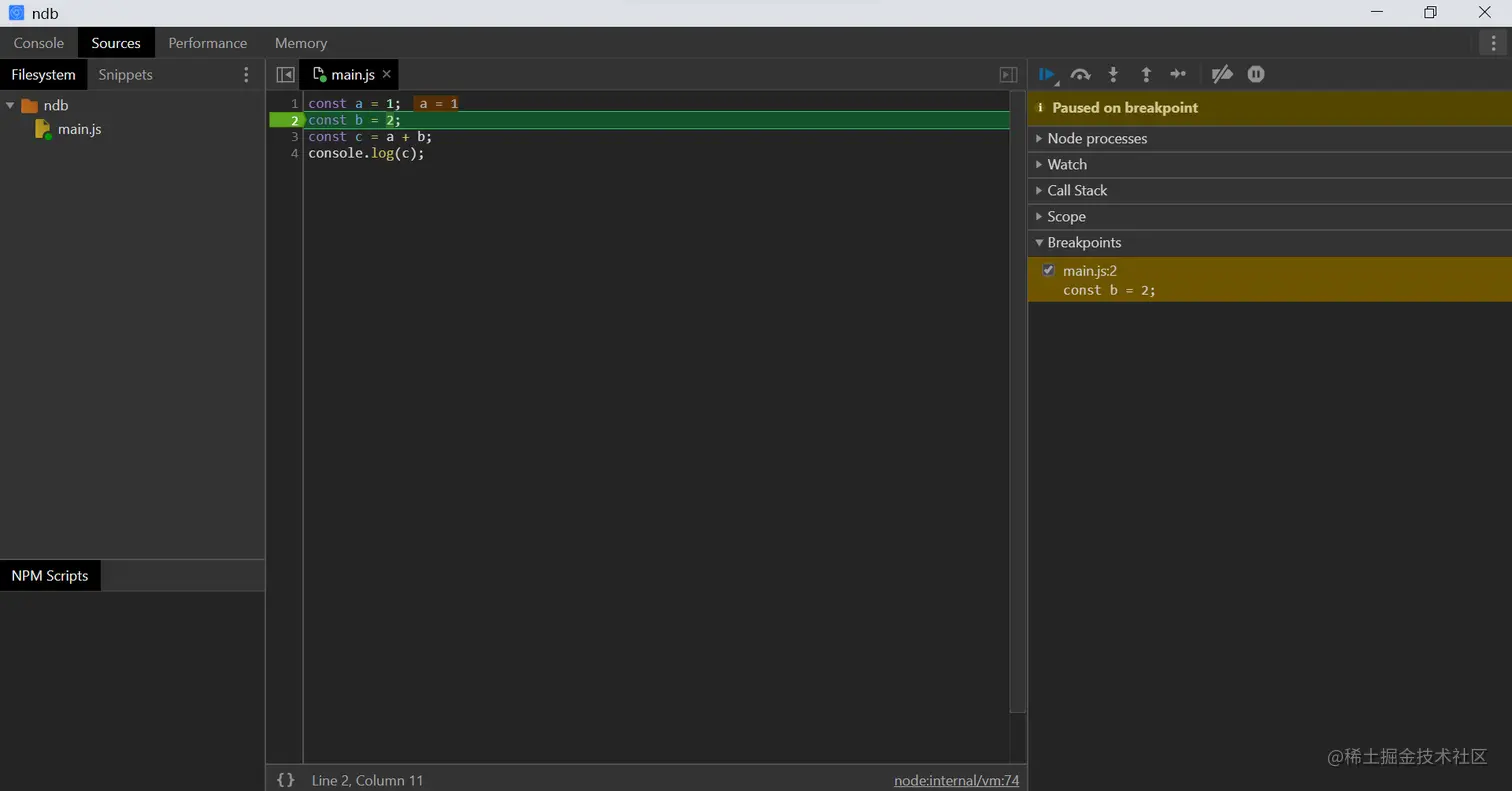Switch to the Console tab

[39, 43]
